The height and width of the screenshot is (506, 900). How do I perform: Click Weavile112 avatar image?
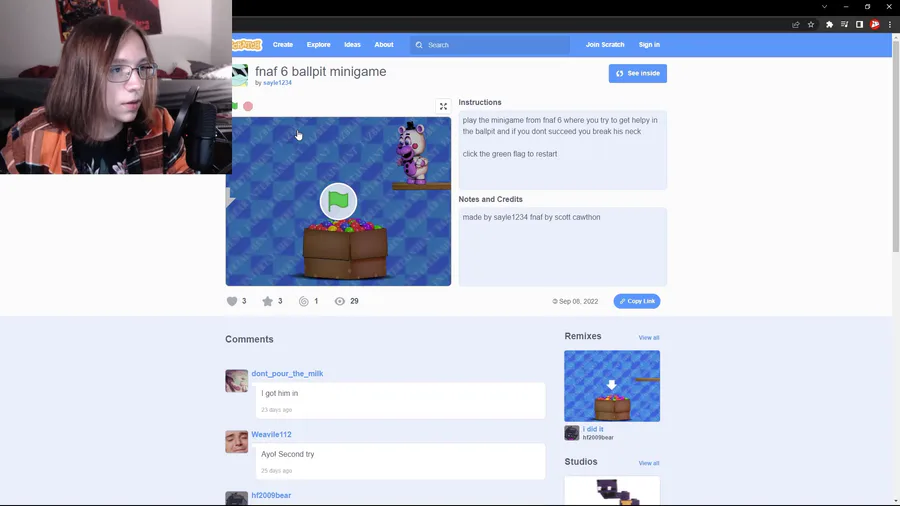coord(236,442)
